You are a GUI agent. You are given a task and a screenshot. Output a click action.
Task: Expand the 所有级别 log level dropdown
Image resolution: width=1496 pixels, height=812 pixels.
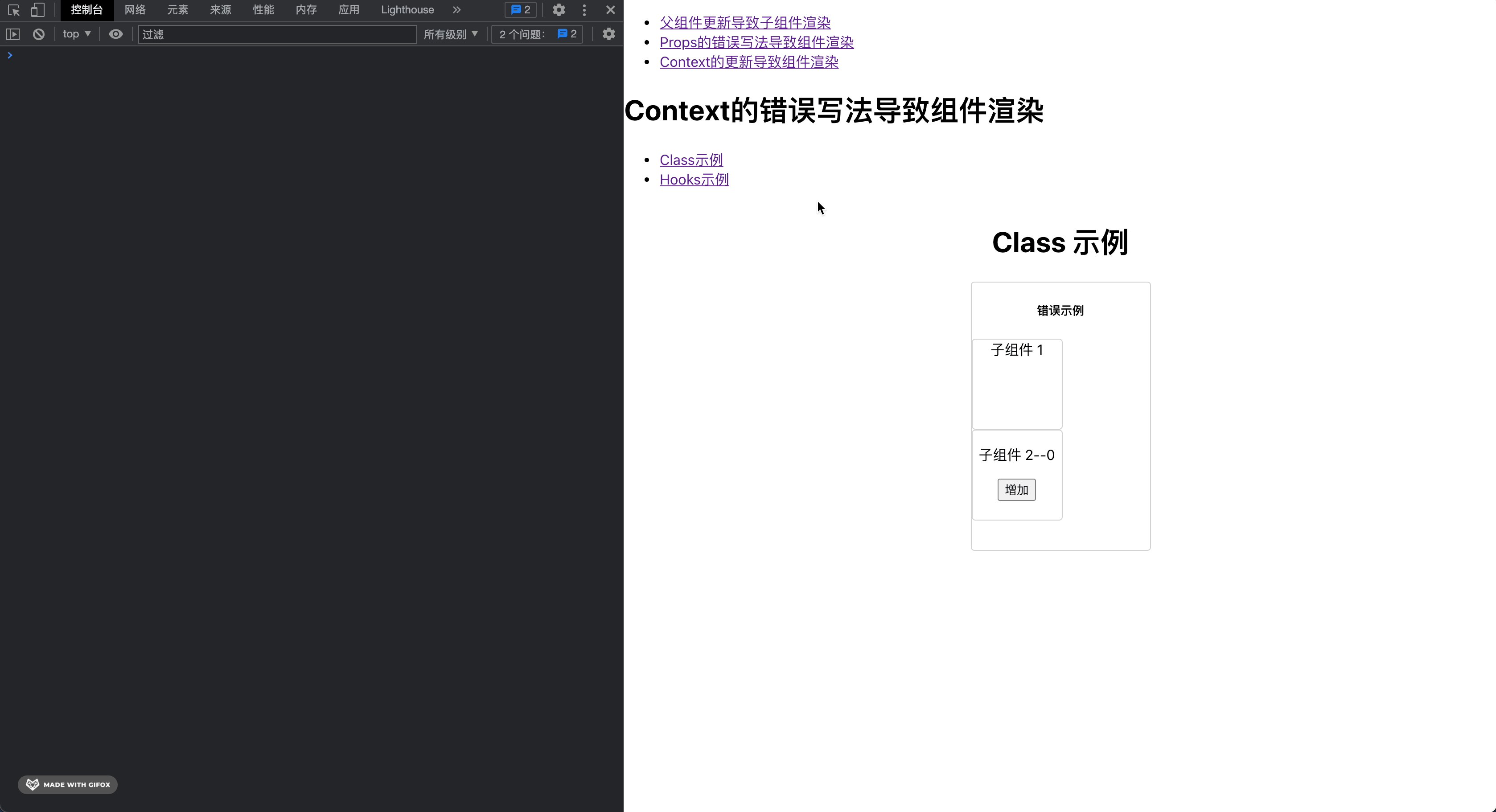coord(451,34)
